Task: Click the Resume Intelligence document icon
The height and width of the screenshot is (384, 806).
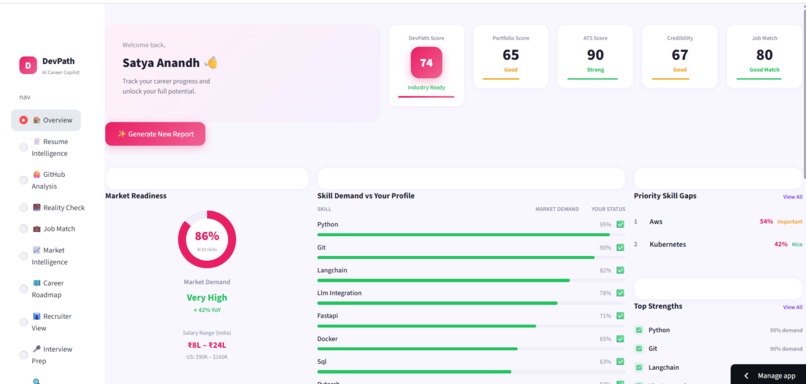Action: [x=36, y=141]
